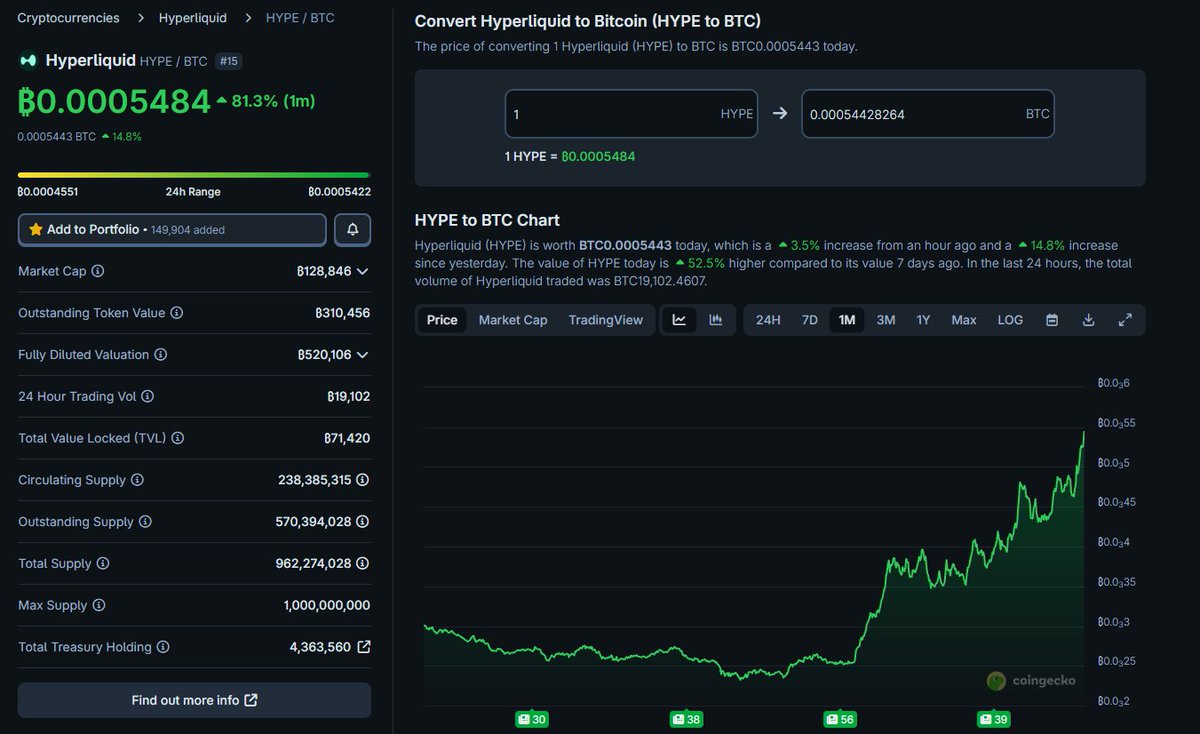Click the Hyperliquid logo icon
The image size is (1200, 734).
click(x=28, y=61)
